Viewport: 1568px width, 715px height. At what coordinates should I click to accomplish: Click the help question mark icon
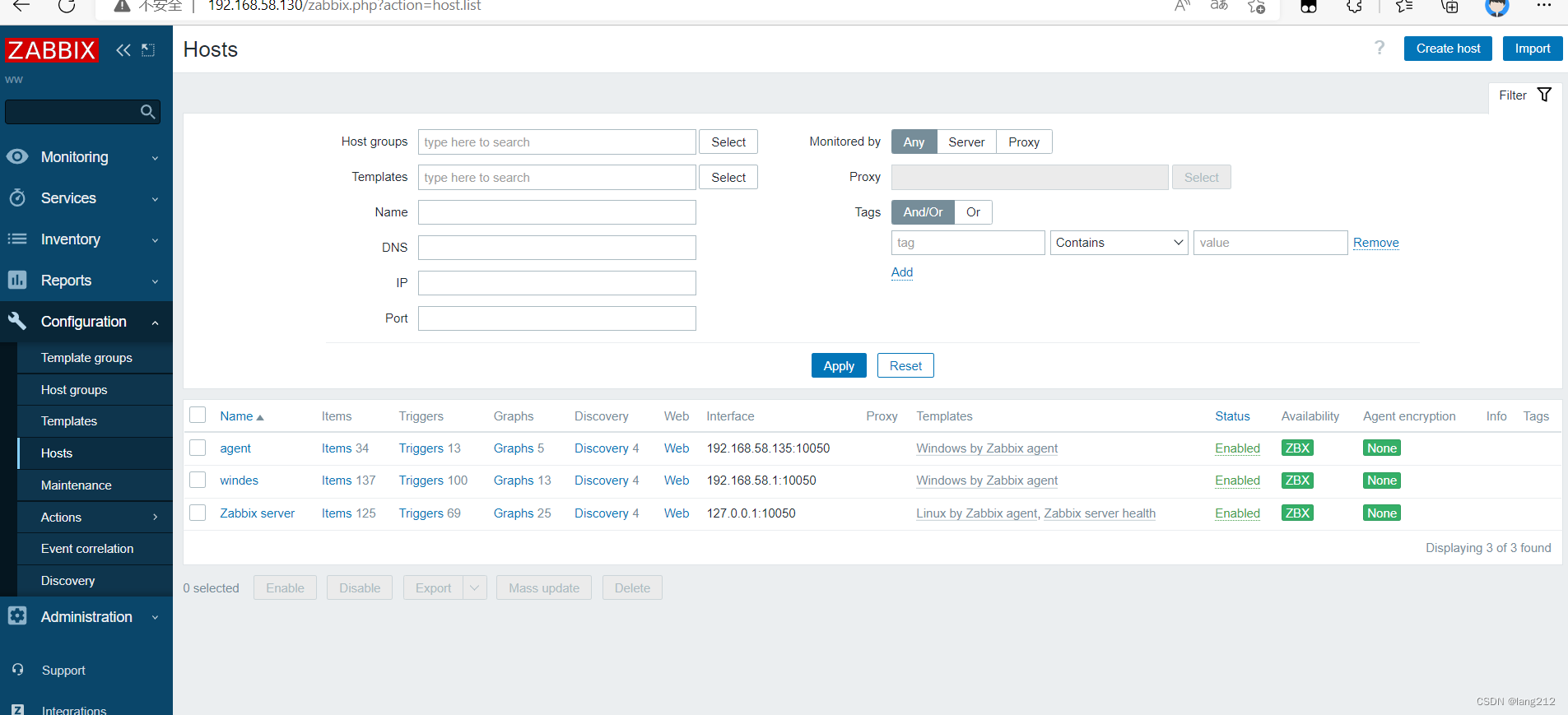coord(1380,49)
